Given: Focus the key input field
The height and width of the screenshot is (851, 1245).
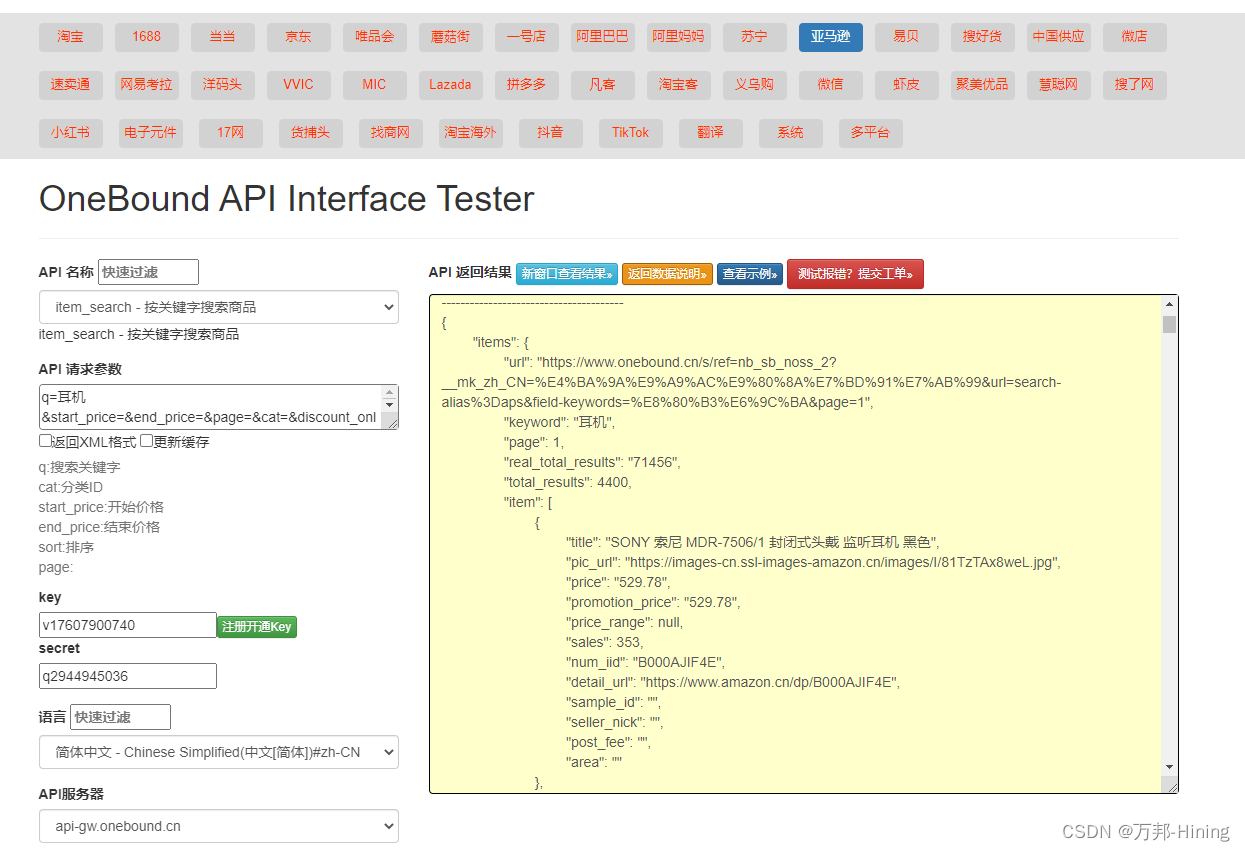Looking at the screenshot, I should pos(128,625).
